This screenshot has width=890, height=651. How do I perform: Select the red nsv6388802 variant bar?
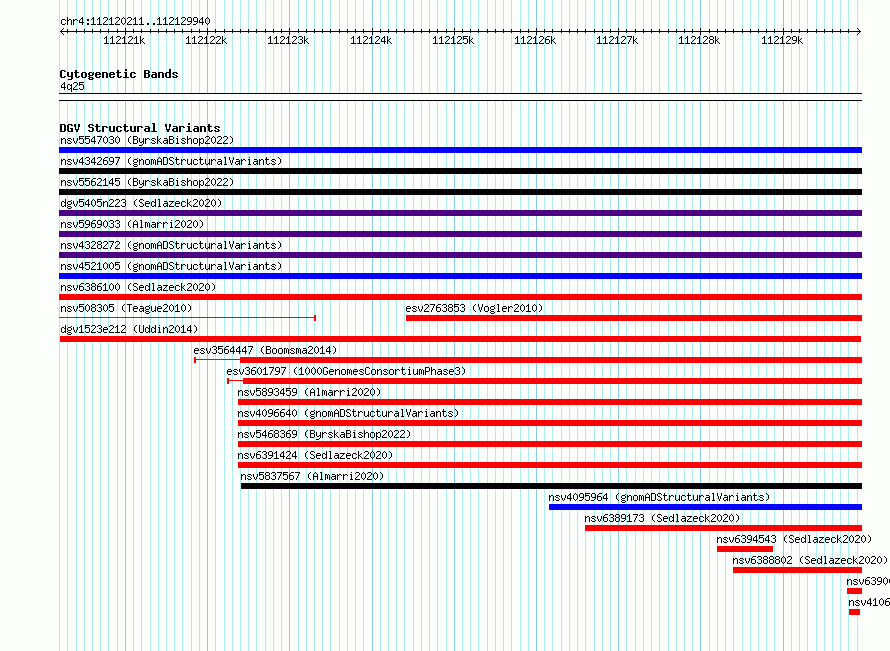click(x=797, y=570)
